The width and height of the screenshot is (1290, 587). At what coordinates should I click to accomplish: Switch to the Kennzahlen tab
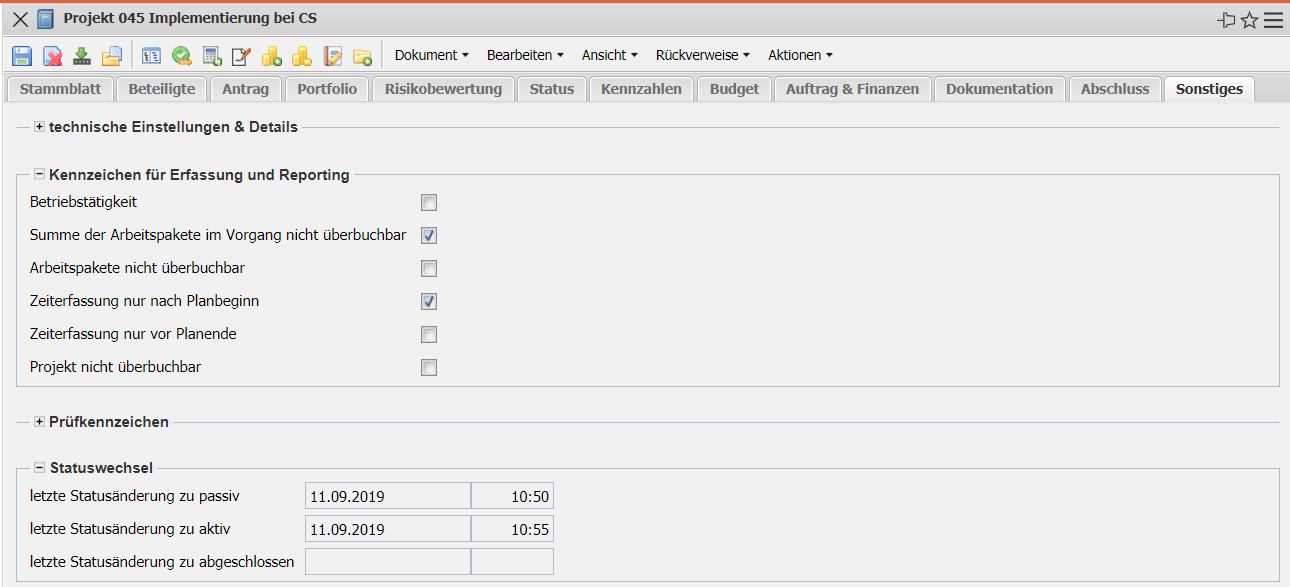641,89
